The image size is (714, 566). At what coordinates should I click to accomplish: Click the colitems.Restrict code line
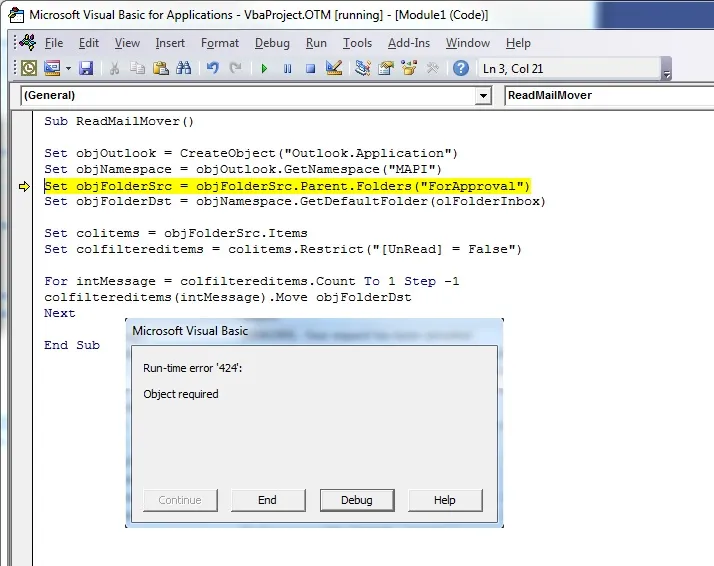click(x=283, y=249)
